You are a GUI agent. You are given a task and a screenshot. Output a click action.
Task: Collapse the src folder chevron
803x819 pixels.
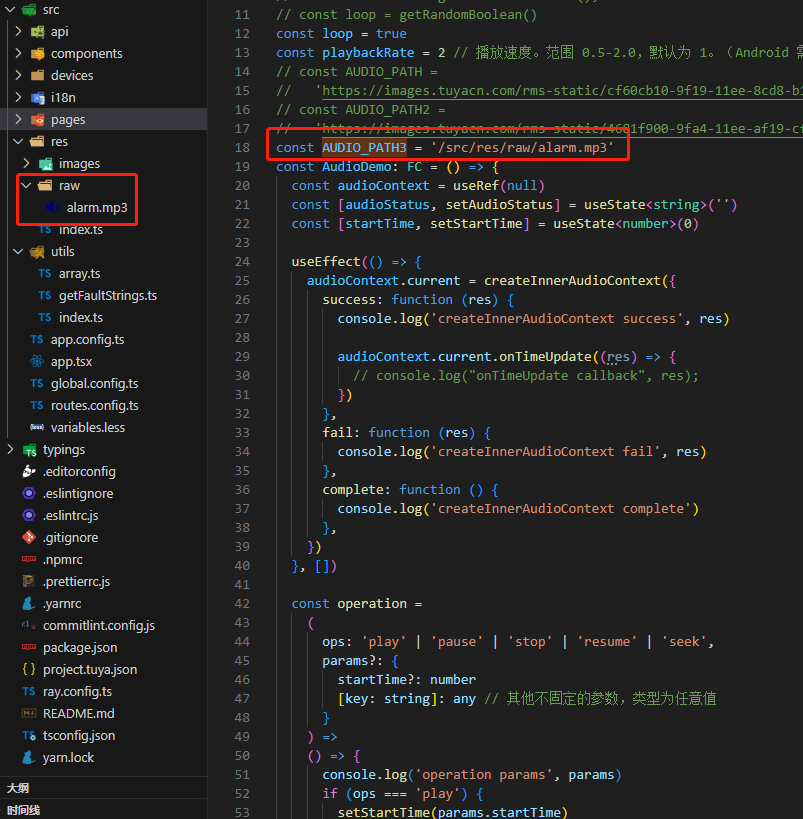(10, 9)
